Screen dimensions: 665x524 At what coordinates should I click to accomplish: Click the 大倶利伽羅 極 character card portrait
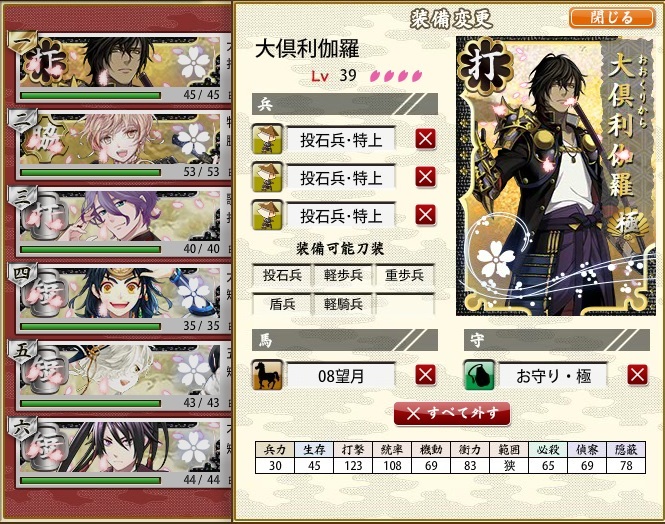(556, 176)
